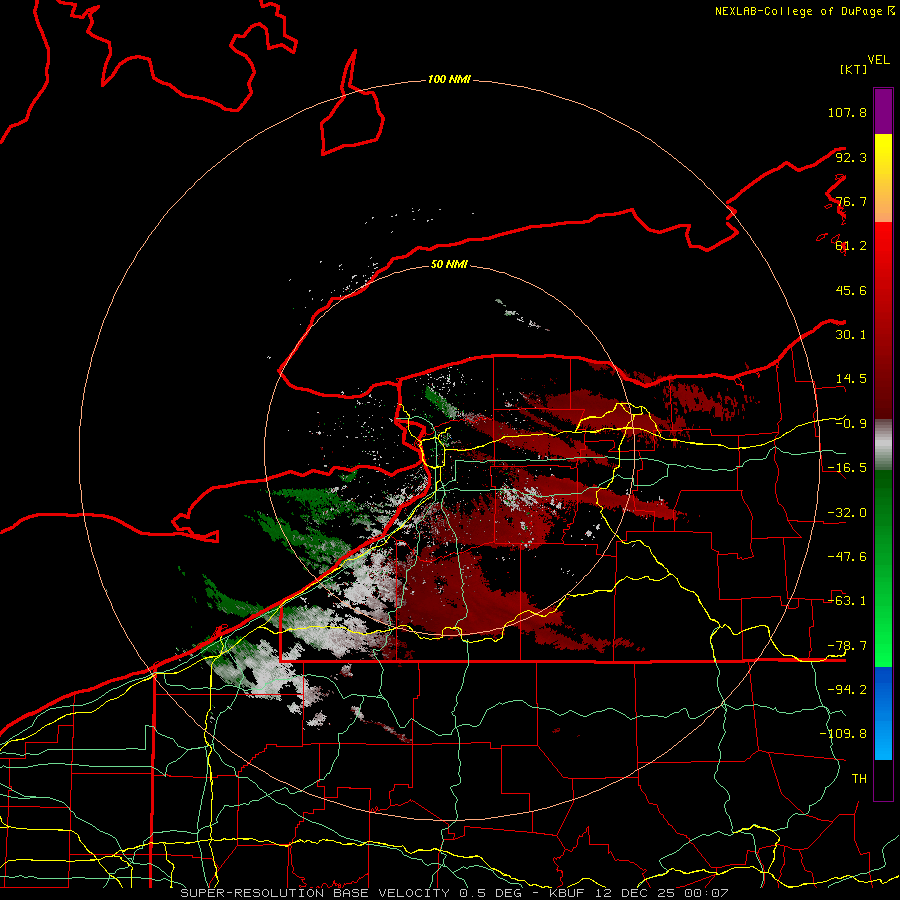Click the 107.8 scale value
Screen dimensions: 900x900
tap(847, 112)
